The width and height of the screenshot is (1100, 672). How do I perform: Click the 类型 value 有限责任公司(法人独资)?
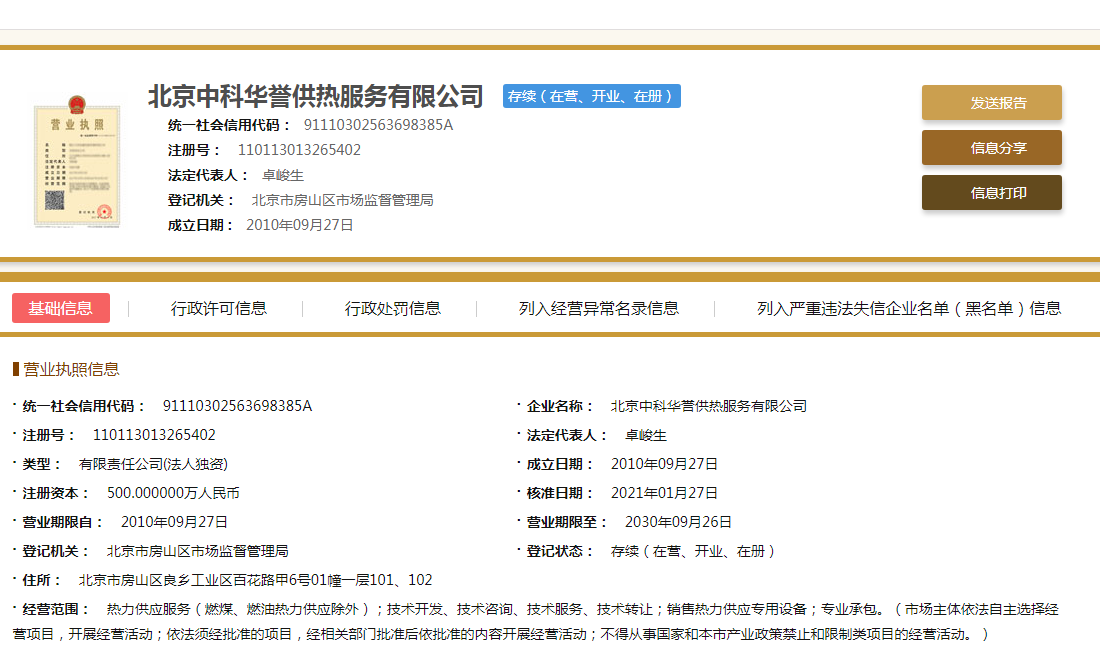pos(153,464)
